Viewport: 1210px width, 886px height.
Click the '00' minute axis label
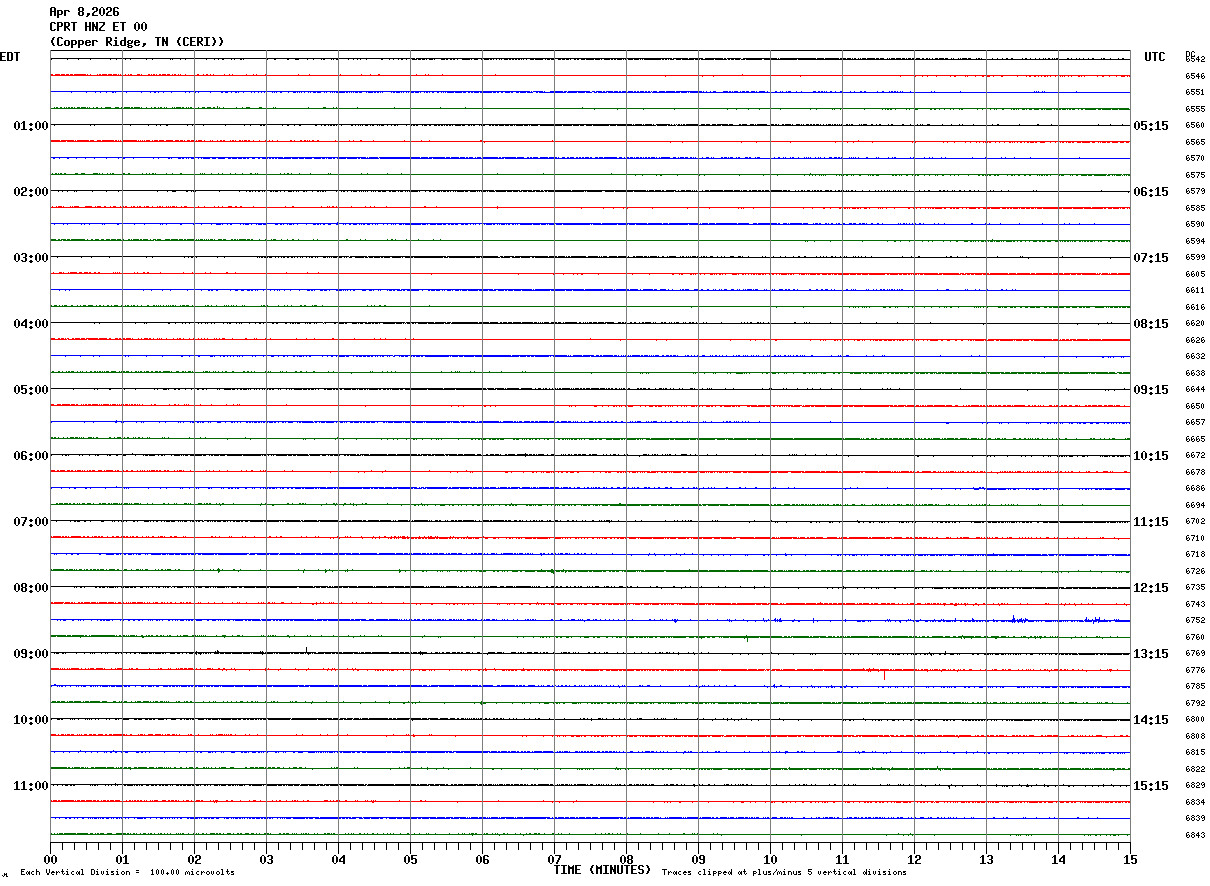pos(50,860)
